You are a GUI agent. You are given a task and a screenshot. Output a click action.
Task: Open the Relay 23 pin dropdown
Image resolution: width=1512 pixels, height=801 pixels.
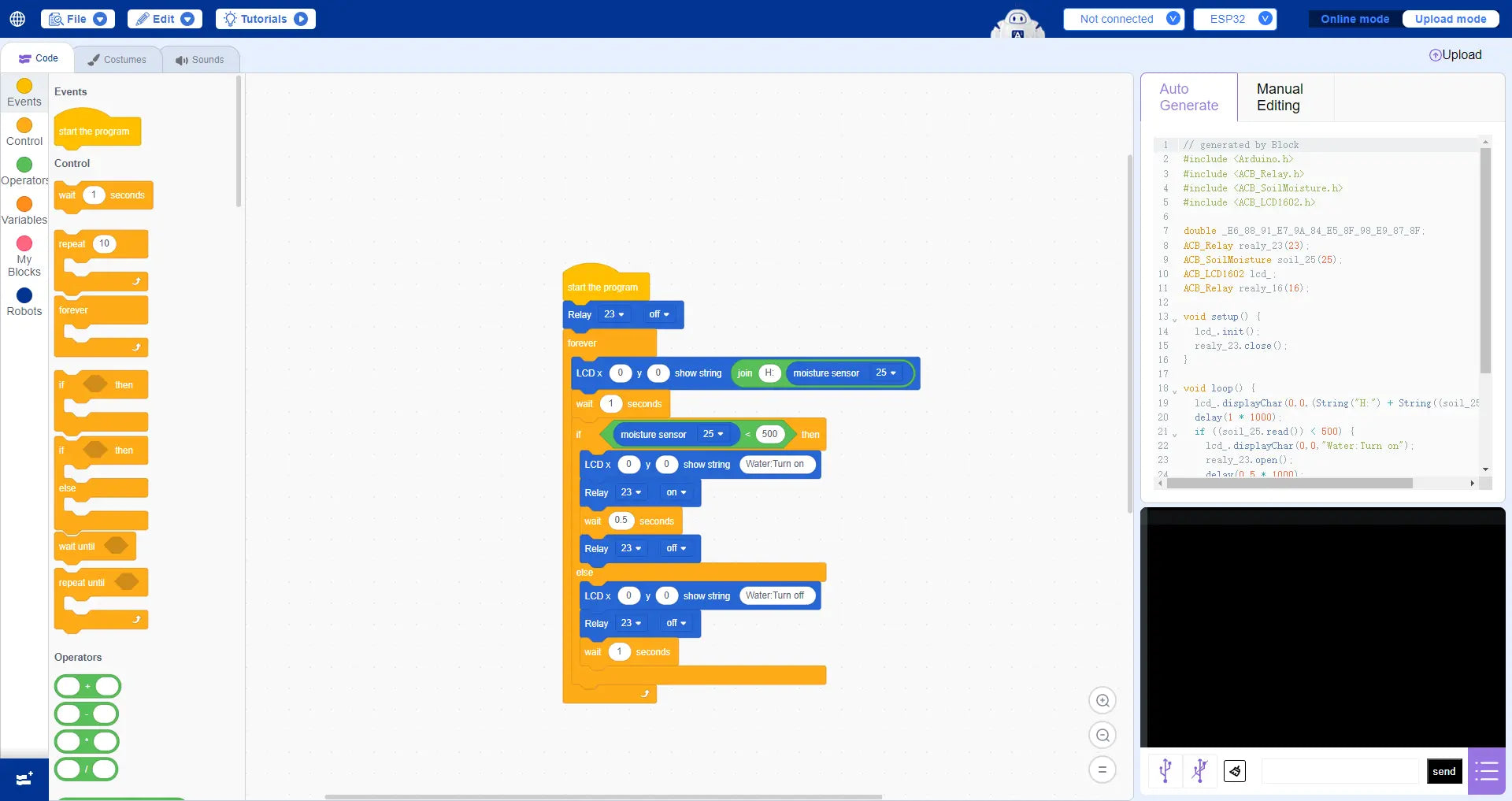[613, 314]
